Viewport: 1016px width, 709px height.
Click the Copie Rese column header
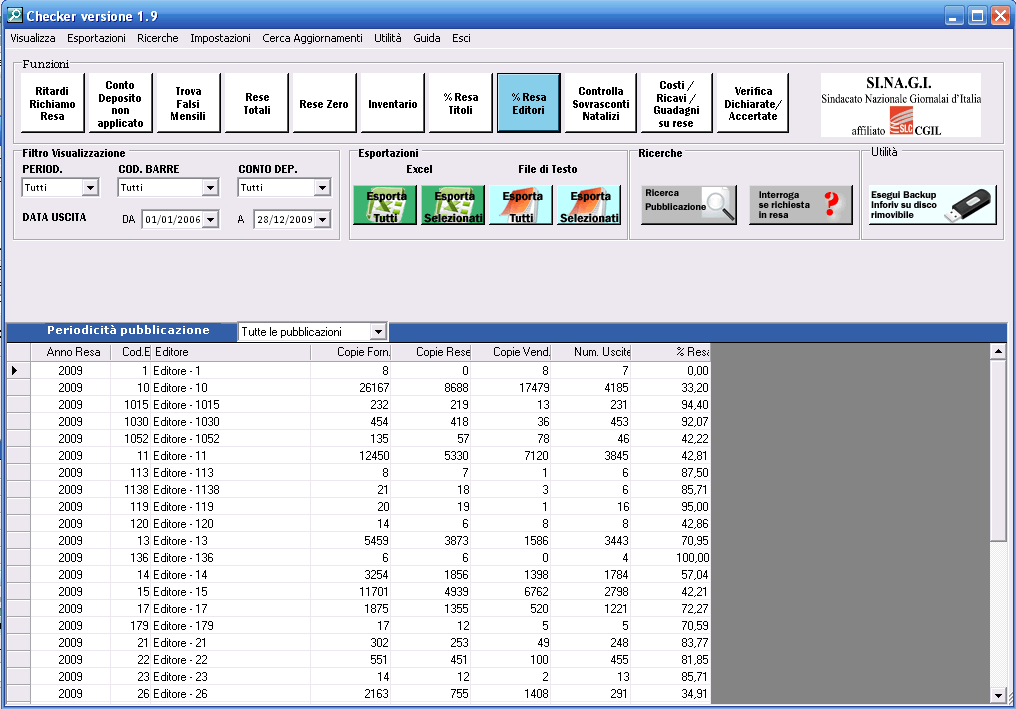[x=431, y=352]
